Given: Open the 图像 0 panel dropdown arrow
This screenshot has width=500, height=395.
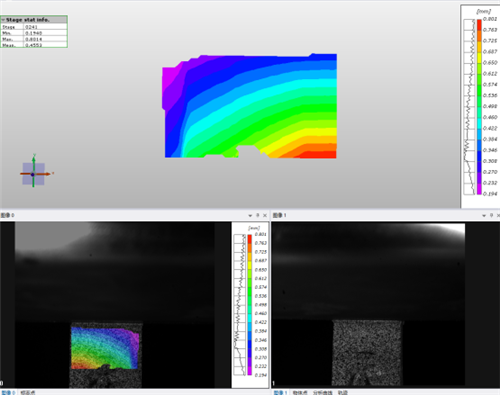Looking at the screenshot, I should pyautogui.click(x=250, y=216).
